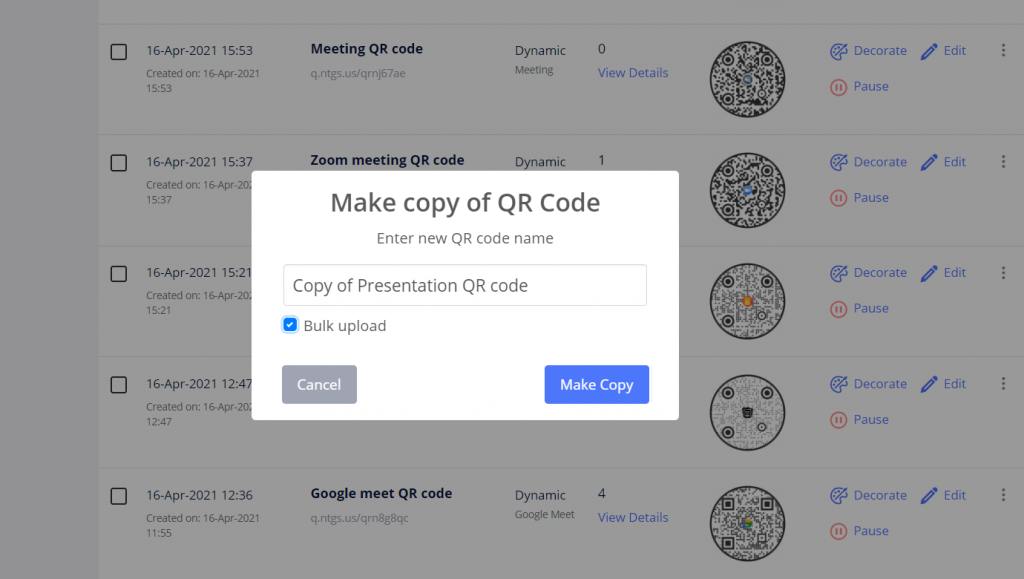Screen dimensions: 1024x579
Task: Open three-dot menu for Google meet QR code
Action: (1003, 496)
